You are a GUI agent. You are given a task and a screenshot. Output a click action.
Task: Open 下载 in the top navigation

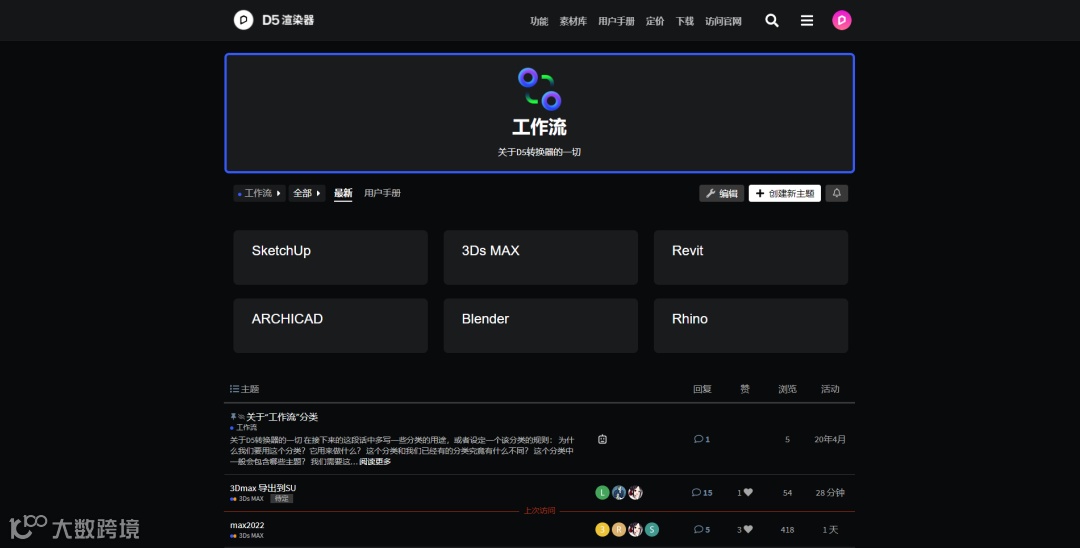pos(685,21)
